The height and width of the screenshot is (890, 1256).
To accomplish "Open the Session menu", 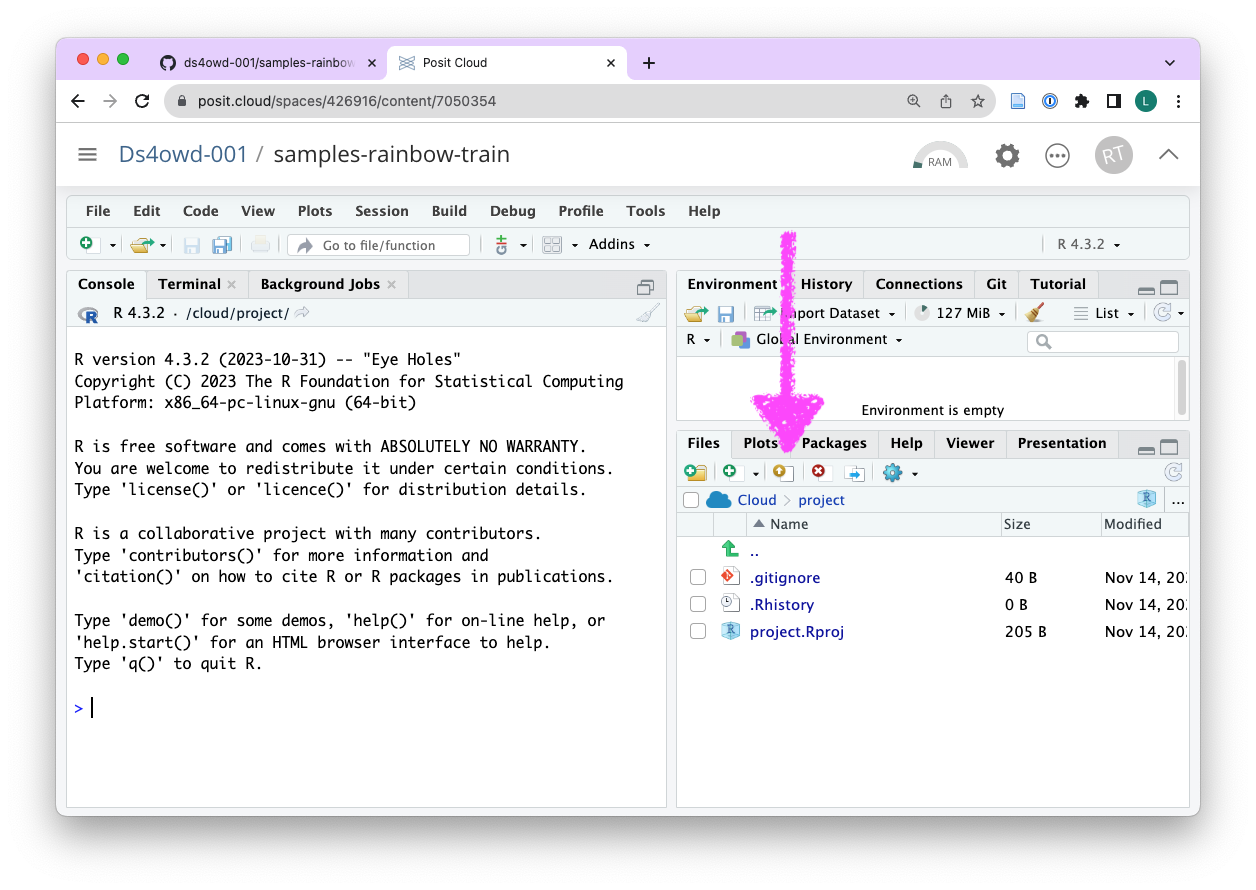I will [381, 211].
